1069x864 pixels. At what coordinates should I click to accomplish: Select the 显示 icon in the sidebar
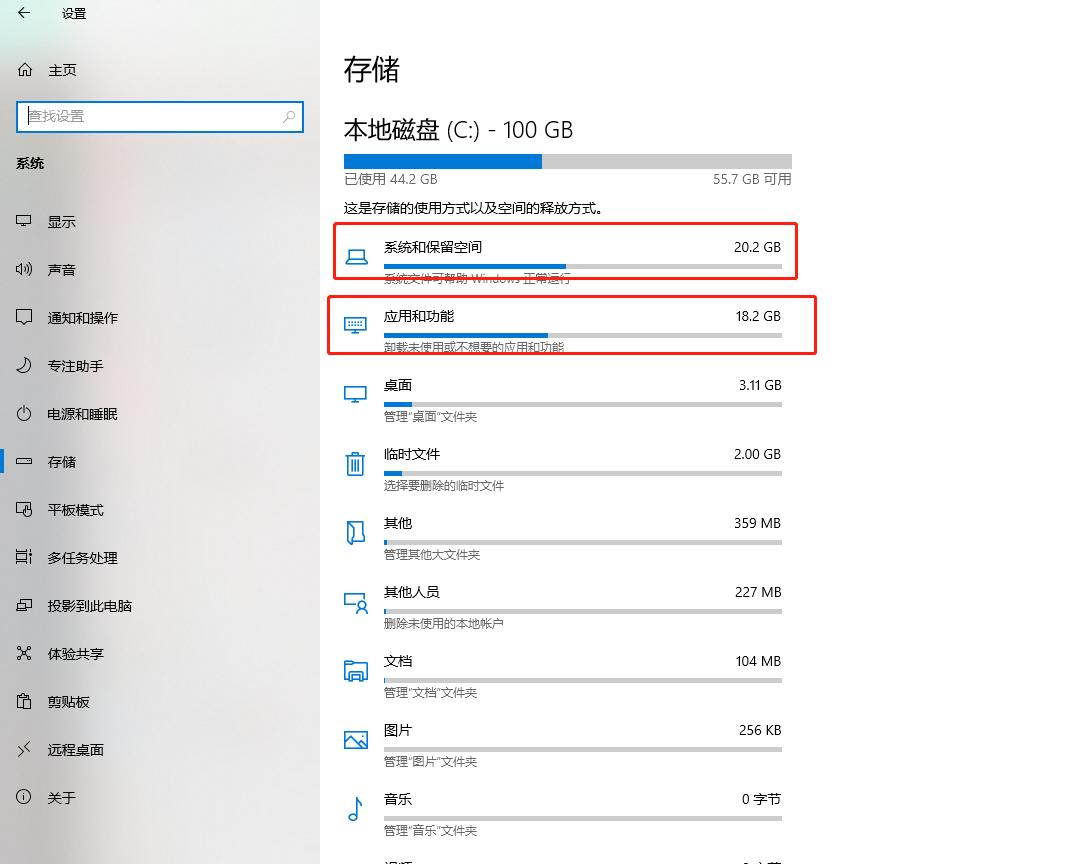(x=23, y=221)
